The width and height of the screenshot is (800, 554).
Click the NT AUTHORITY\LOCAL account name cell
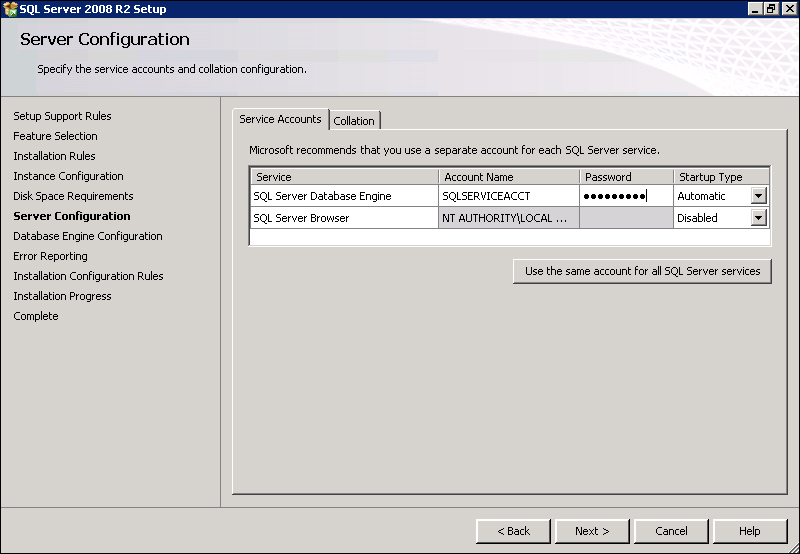(509, 218)
